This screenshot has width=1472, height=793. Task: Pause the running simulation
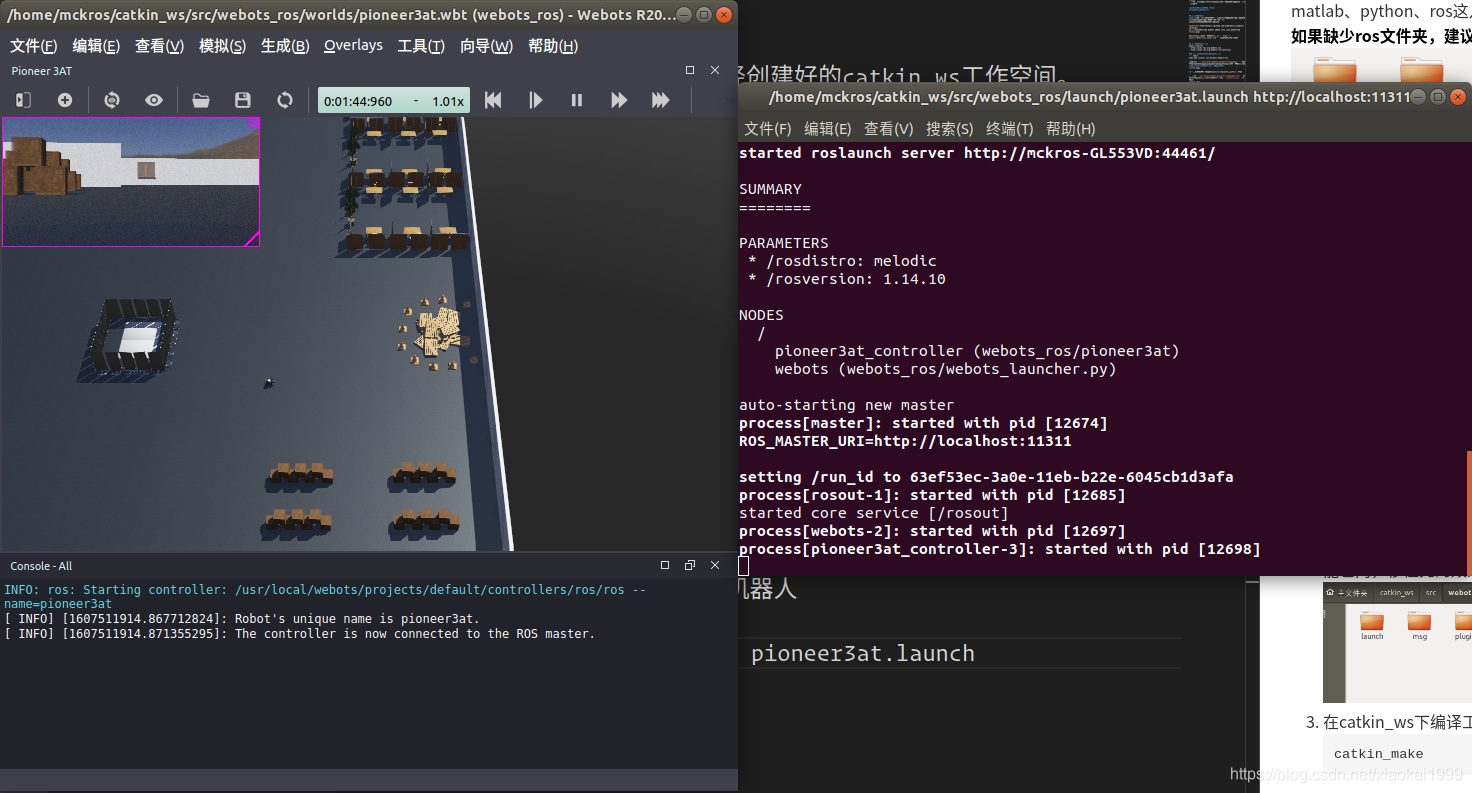coord(577,100)
